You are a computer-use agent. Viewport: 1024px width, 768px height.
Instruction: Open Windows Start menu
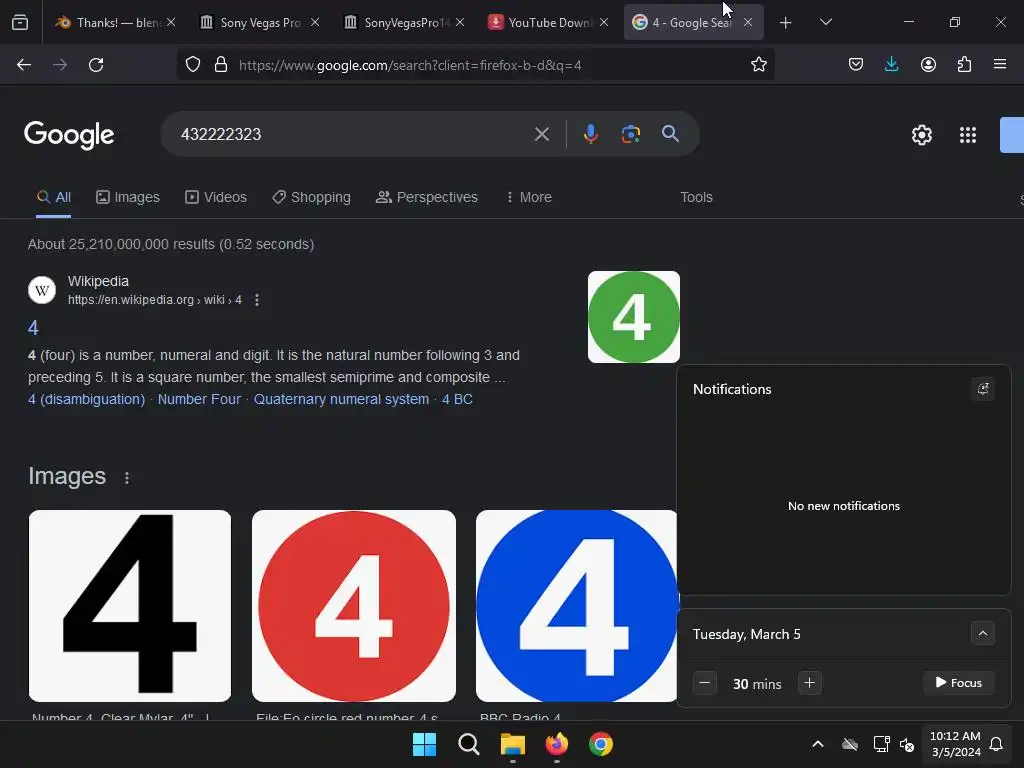tap(424, 744)
